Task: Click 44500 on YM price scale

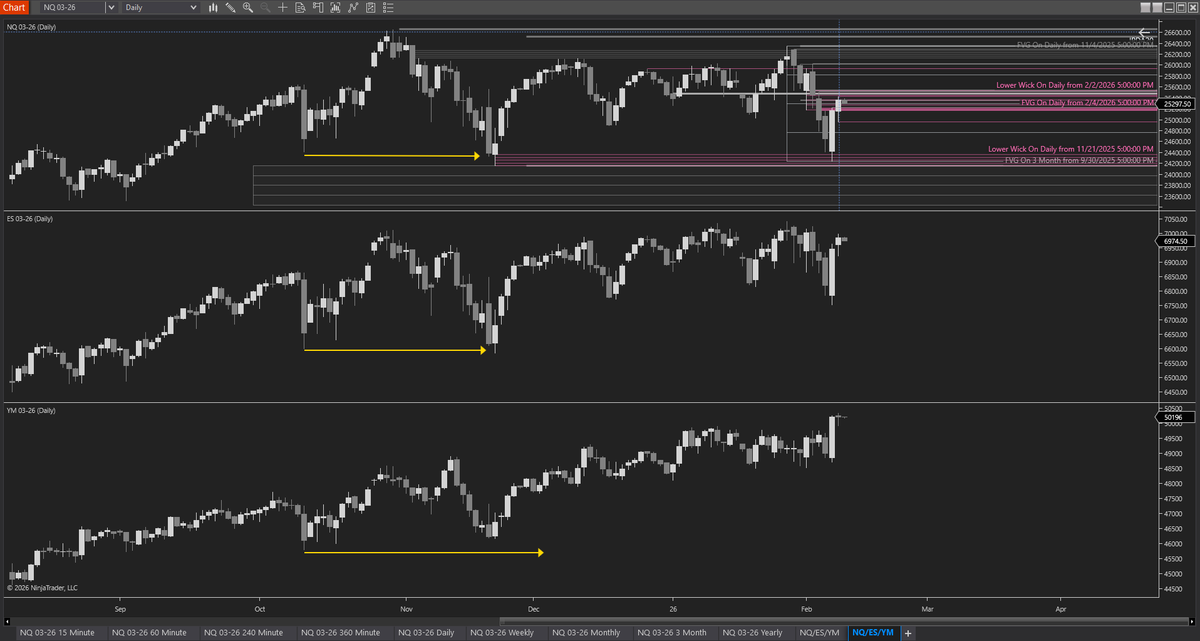Action: click(x=1173, y=589)
